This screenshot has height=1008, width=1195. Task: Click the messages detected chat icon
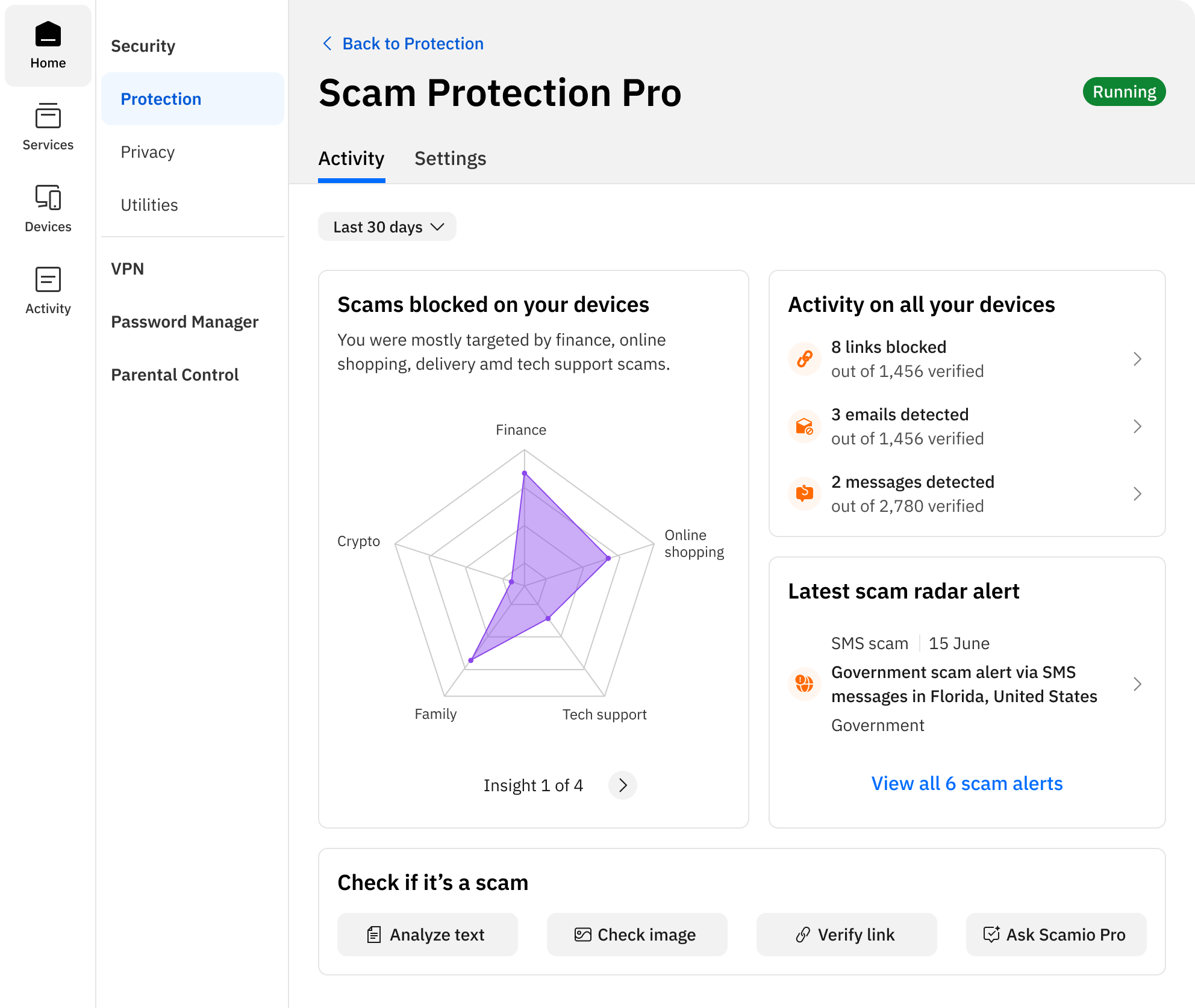coord(805,494)
